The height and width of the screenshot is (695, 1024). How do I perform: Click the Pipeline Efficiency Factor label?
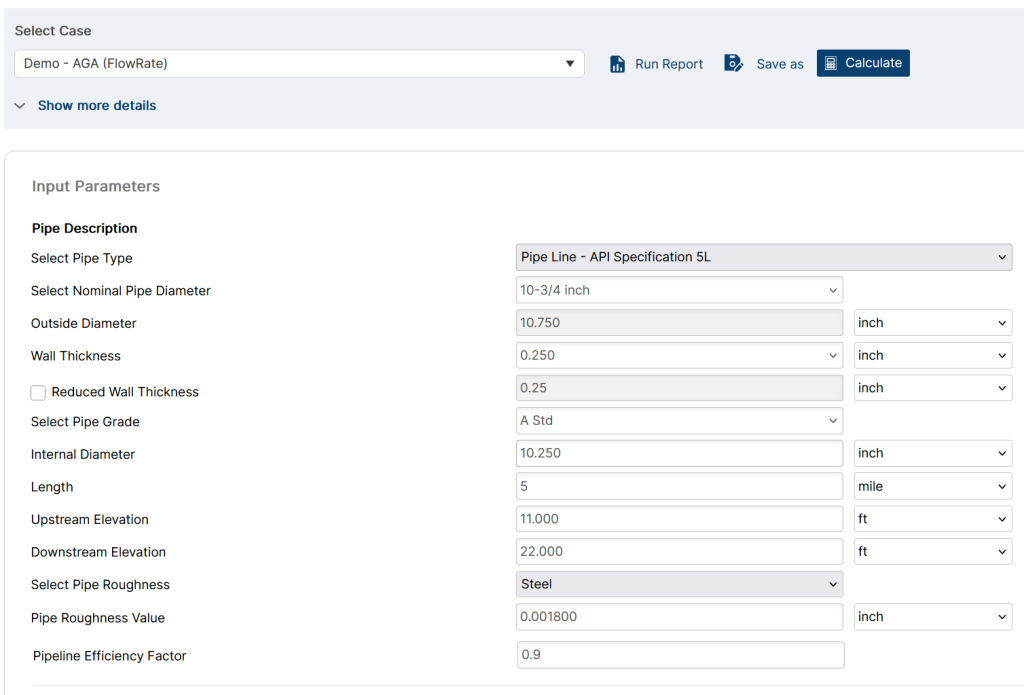(x=110, y=656)
